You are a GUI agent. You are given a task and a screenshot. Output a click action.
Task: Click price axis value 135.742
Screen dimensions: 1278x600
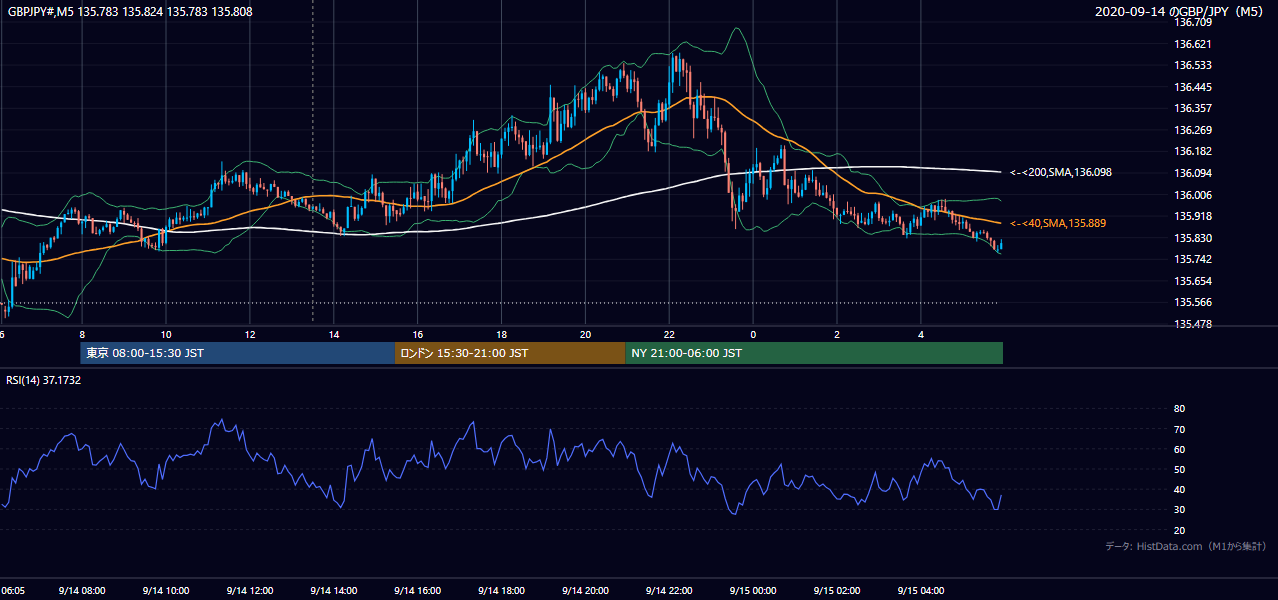coord(1193,260)
